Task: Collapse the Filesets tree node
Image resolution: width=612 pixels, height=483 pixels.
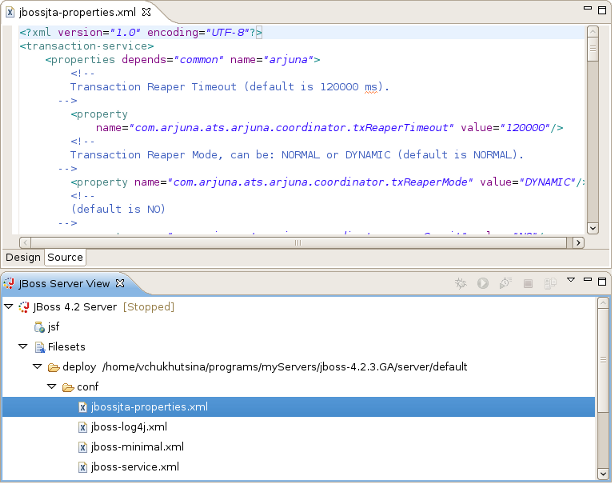Action: pos(22,346)
